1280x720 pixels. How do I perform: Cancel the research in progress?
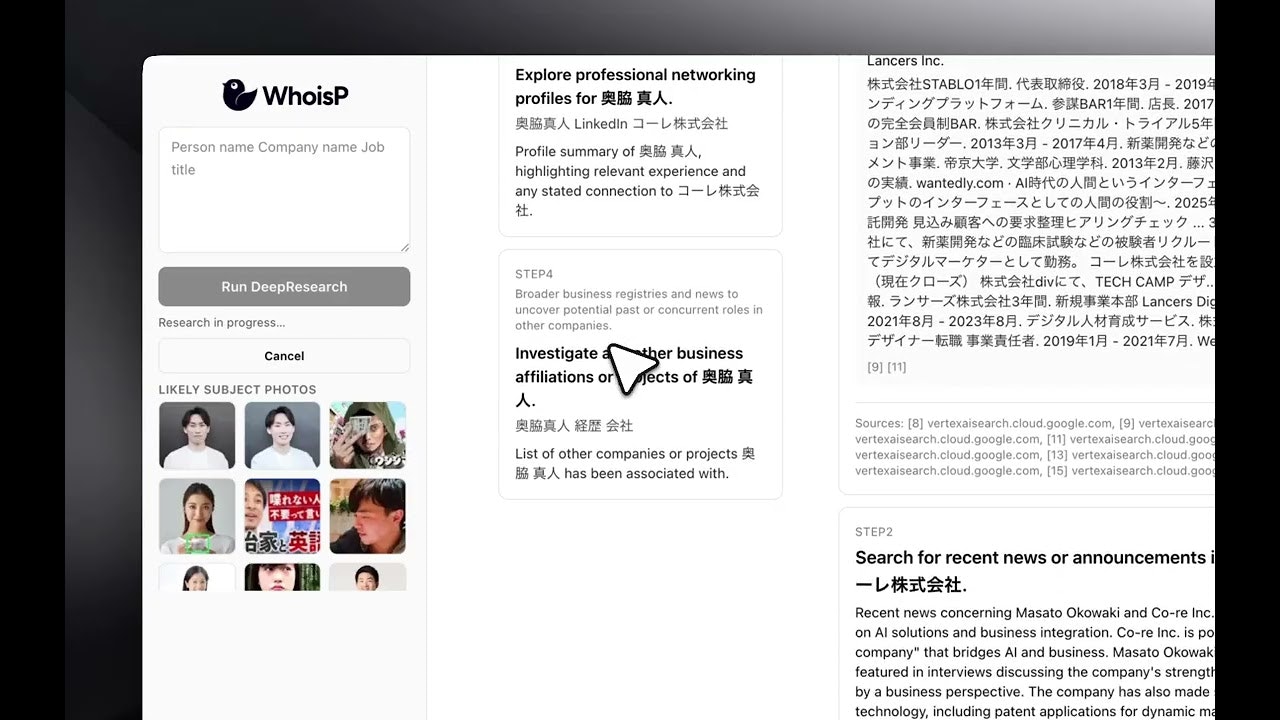(284, 355)
